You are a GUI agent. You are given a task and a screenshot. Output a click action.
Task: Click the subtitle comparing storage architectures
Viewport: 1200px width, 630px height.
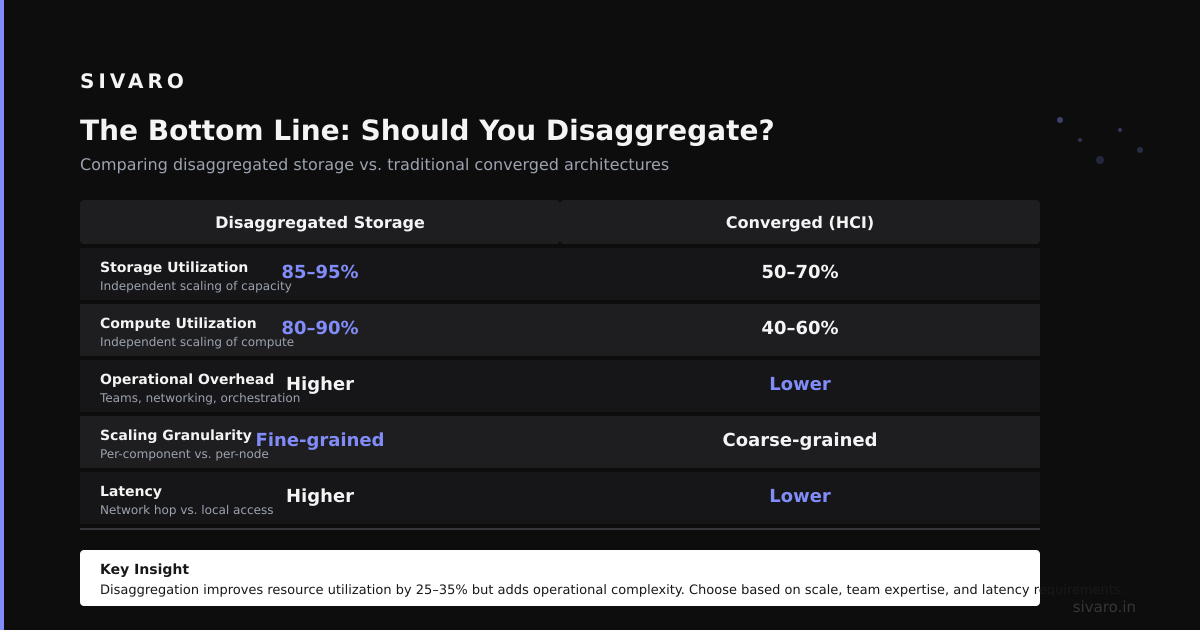pyautogui.click(x=374, y=164)
